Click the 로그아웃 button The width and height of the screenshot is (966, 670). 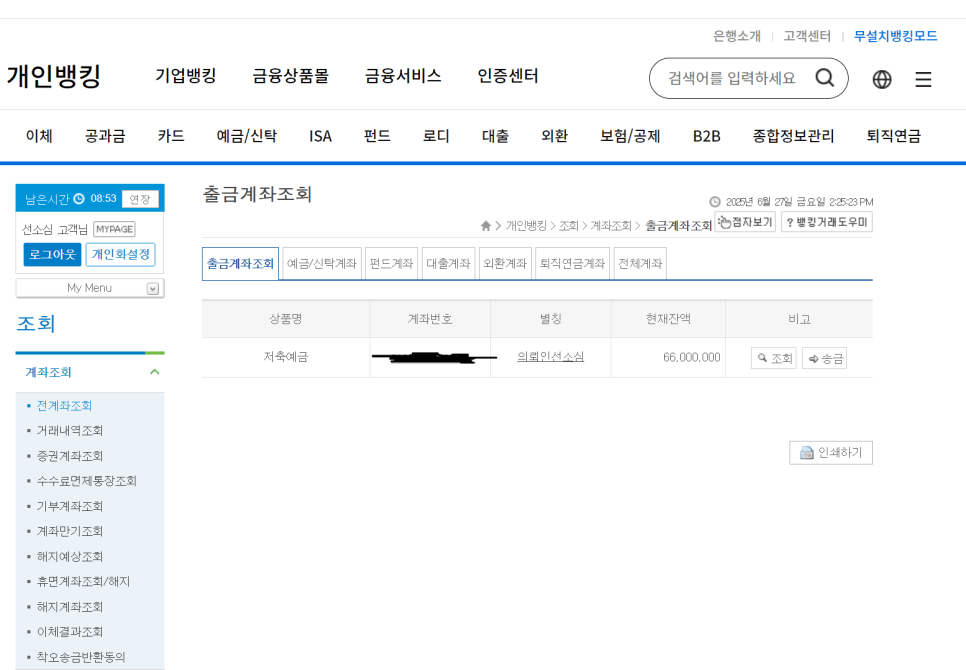[52, 255]
